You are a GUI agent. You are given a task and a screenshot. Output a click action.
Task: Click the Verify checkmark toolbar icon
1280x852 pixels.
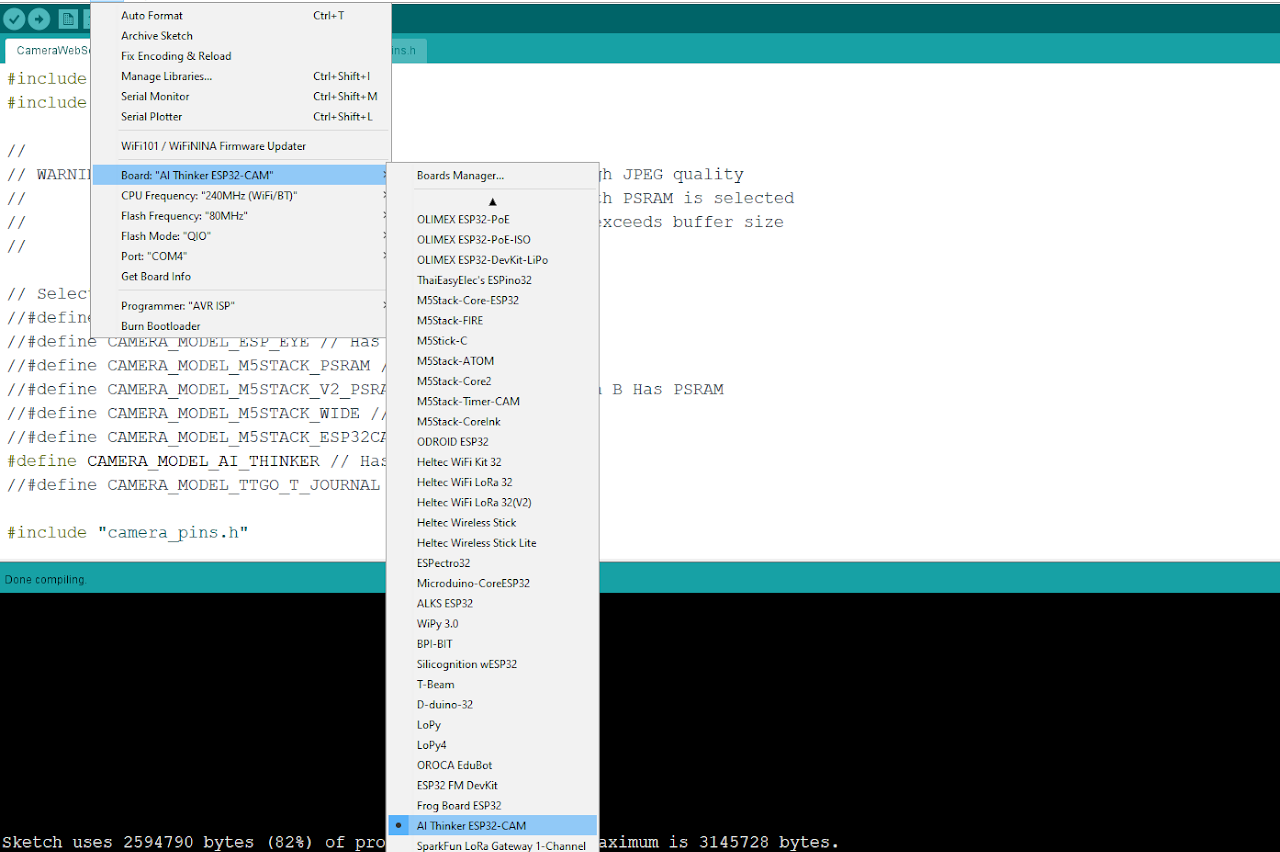[14, 19]
